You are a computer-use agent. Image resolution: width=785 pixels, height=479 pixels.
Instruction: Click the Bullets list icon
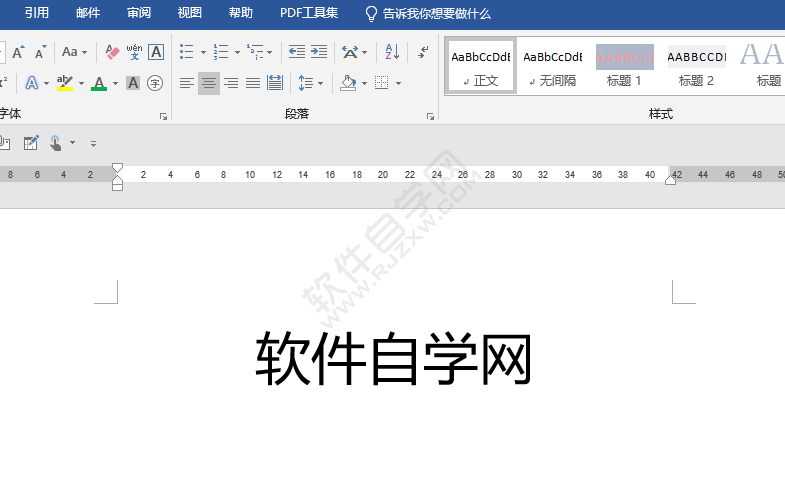coord(187,52)
